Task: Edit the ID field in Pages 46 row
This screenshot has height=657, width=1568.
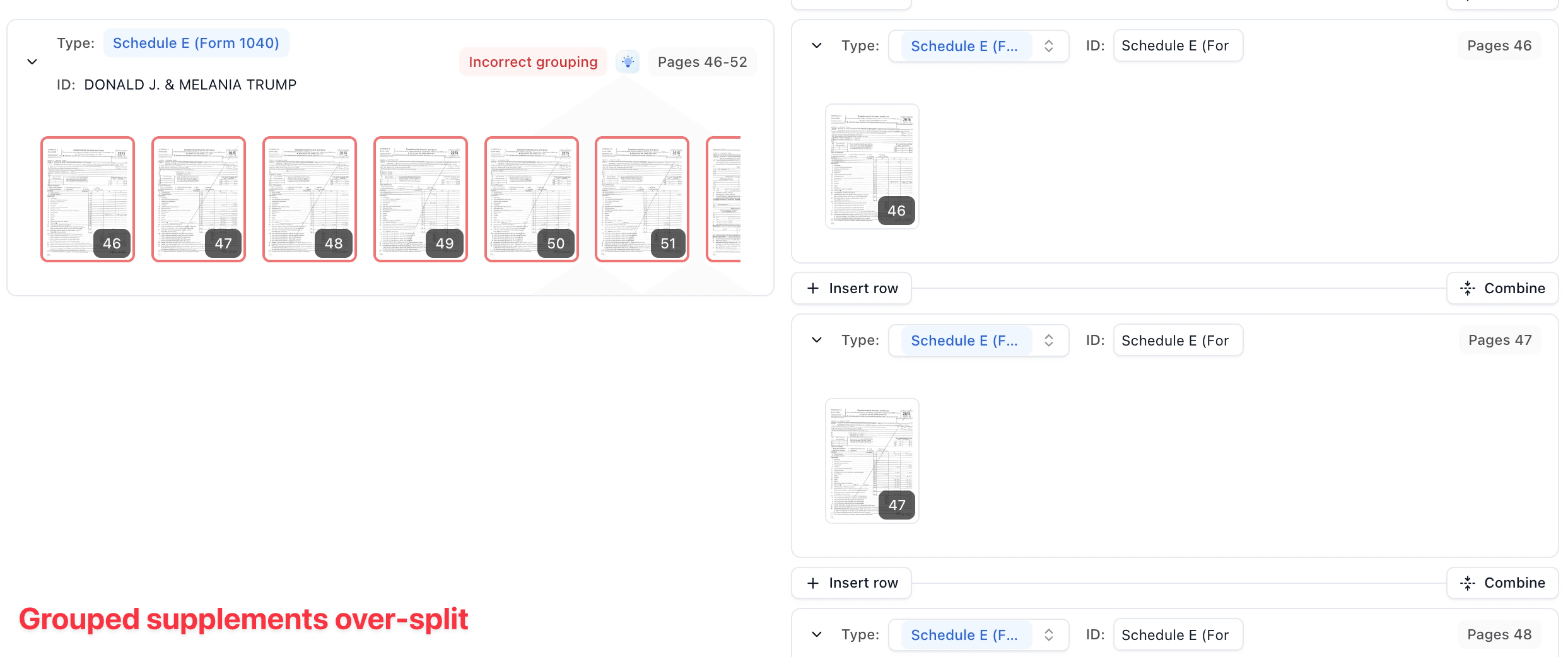Action: point(1178,46)
